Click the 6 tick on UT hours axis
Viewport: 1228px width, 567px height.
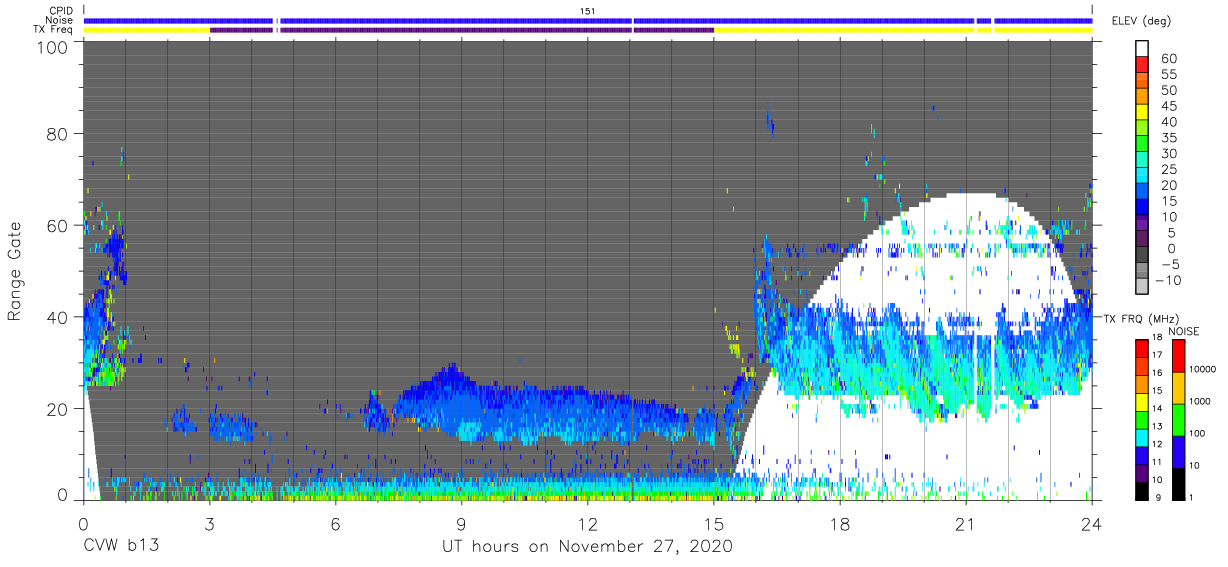pos(335,523)
